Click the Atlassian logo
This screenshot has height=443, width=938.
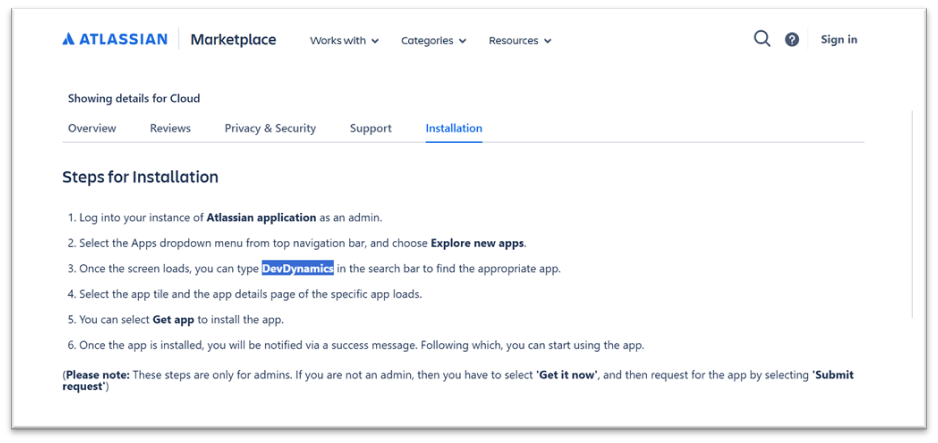coord(115,39)
